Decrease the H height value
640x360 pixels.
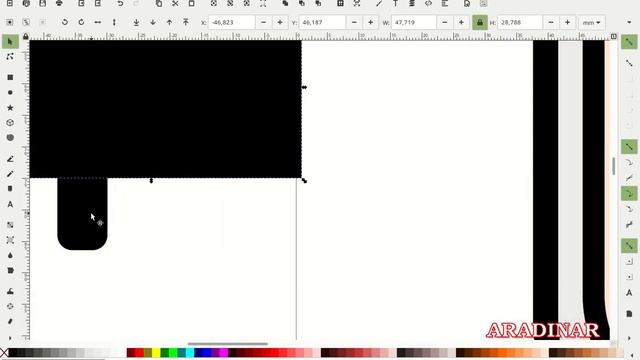point(551,22)
